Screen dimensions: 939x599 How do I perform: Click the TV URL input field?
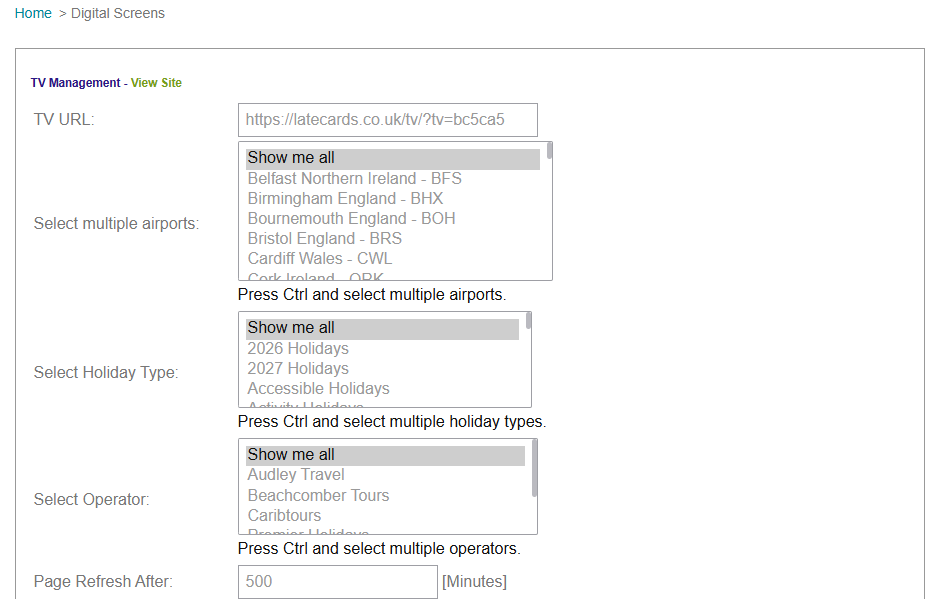[387, 120]
